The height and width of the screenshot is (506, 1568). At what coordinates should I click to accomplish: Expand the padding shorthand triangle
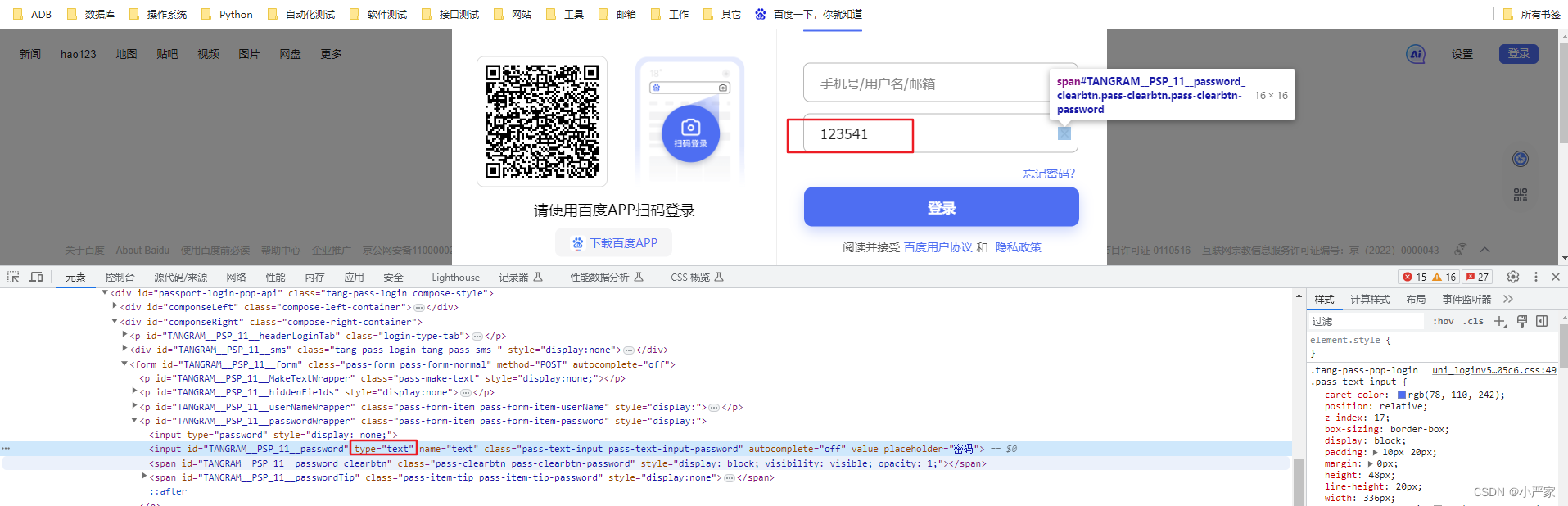click(1375, 452)
